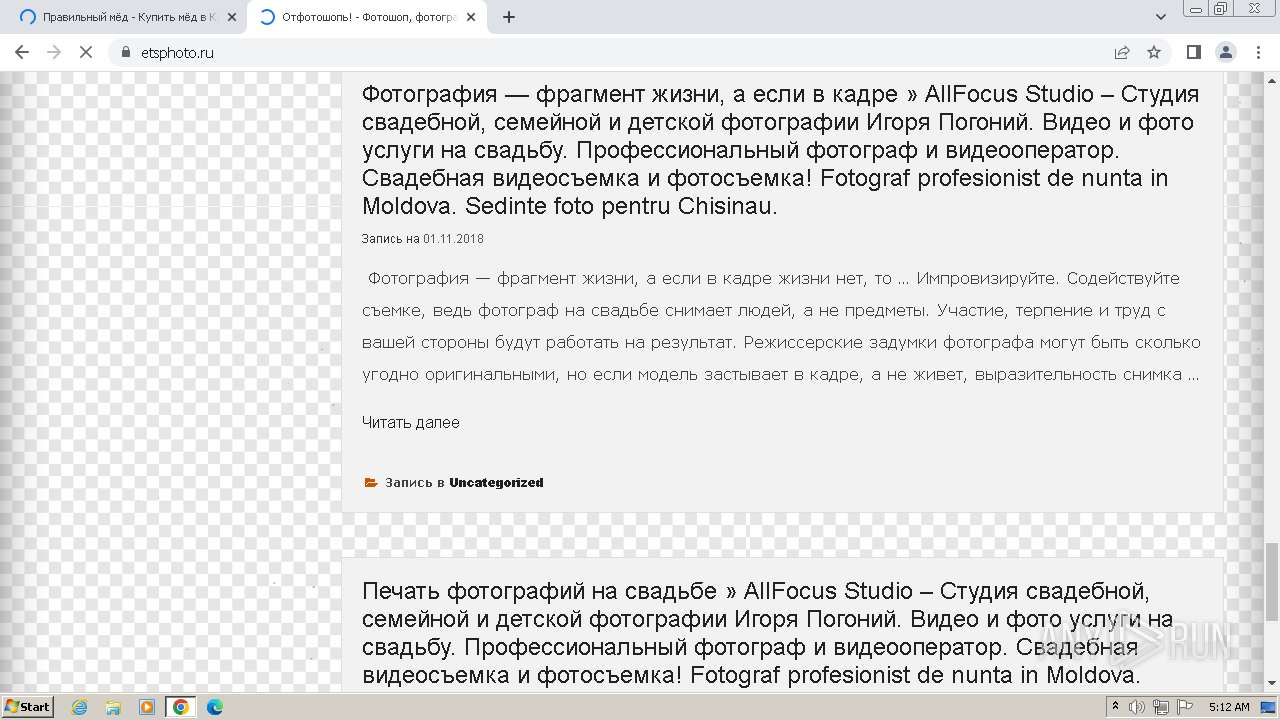Image resolution: width=1280 pixels, height=720 pixels.
Task: Click the page vertical scrollbar thumb
Action: (1272, 581)
